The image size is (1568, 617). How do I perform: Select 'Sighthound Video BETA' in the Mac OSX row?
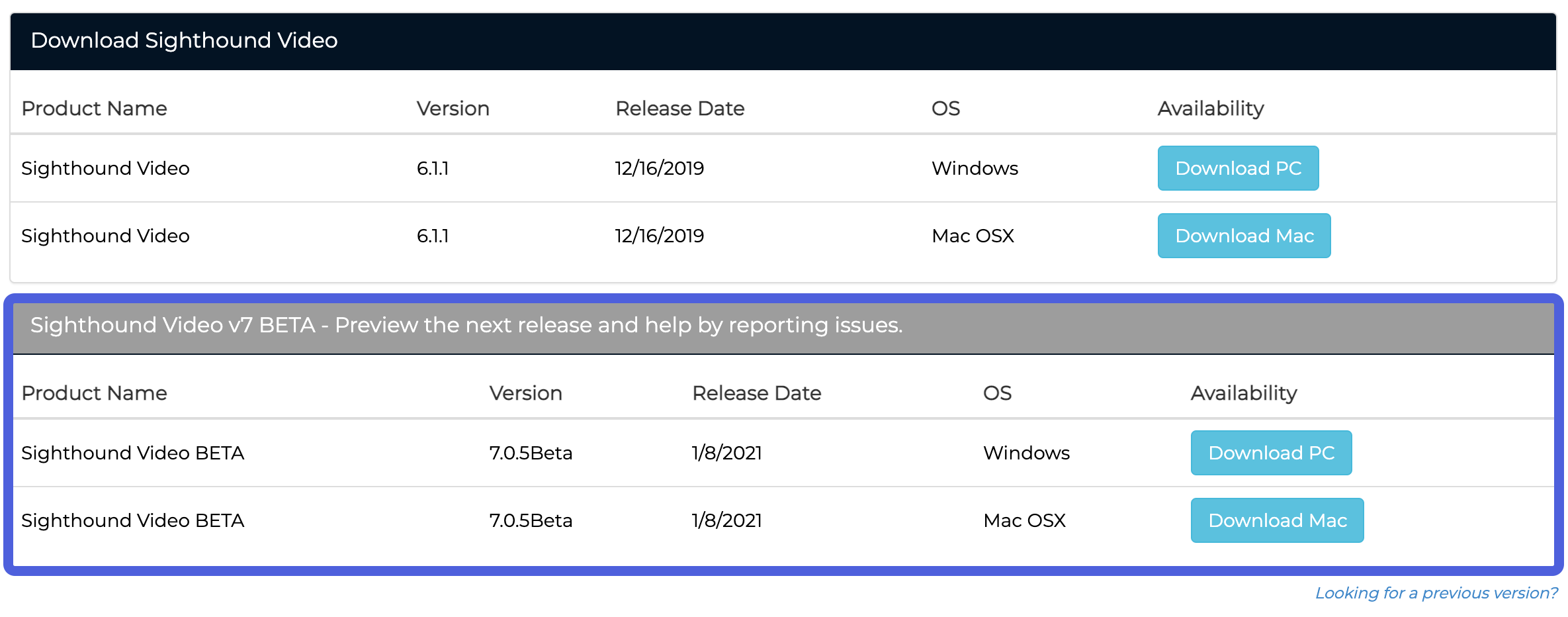pyautogui.click(x=132, y=521)
